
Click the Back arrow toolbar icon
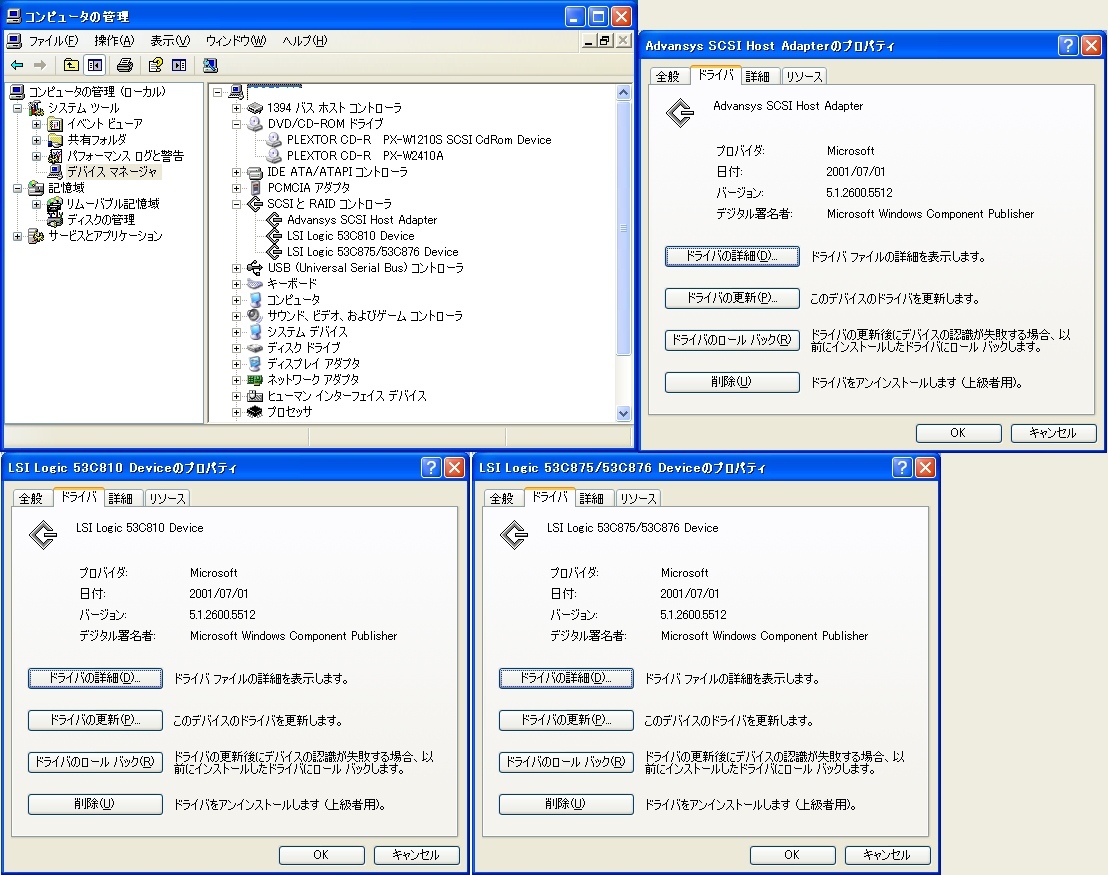17,65
